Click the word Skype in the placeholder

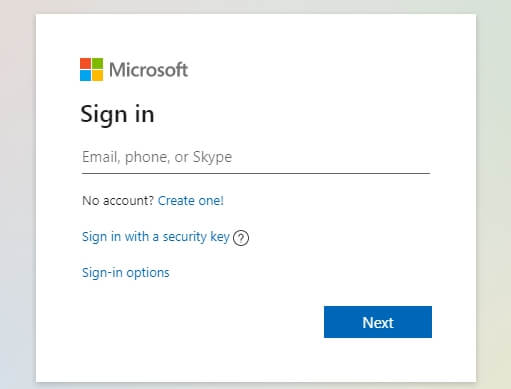212,157
